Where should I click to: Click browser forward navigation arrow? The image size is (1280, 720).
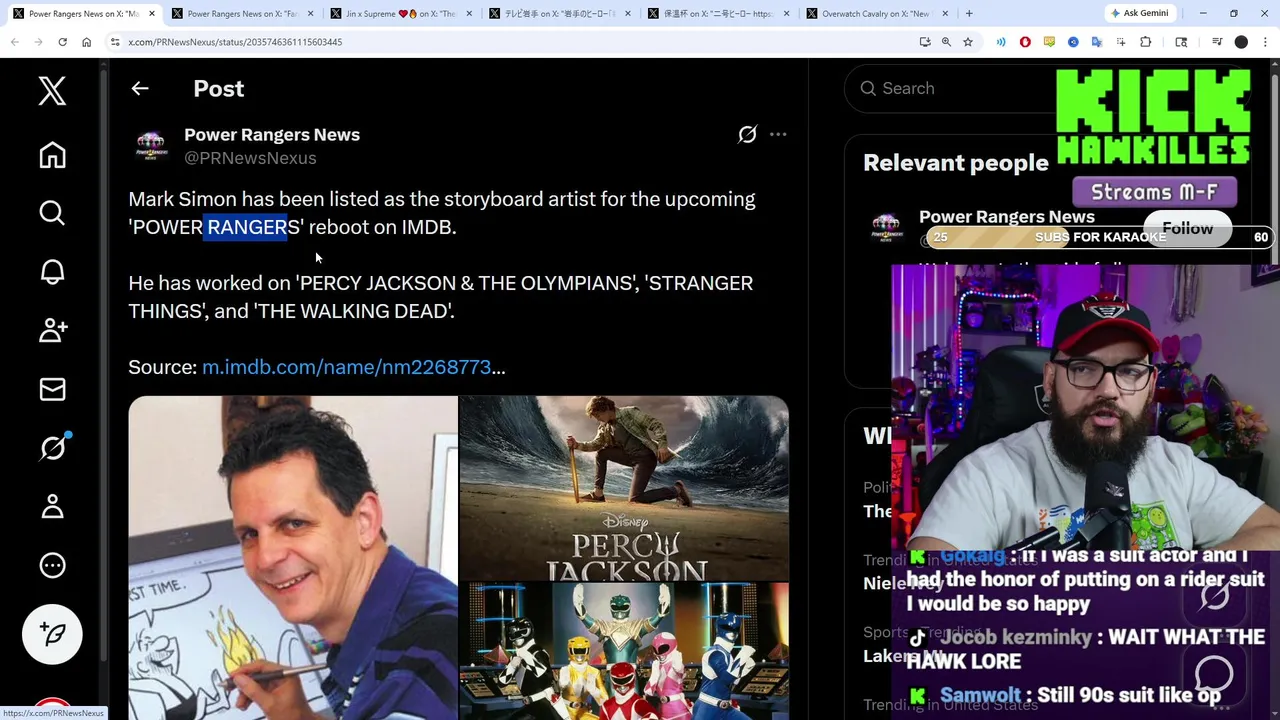pyautogui.click(x=39, y=42)
